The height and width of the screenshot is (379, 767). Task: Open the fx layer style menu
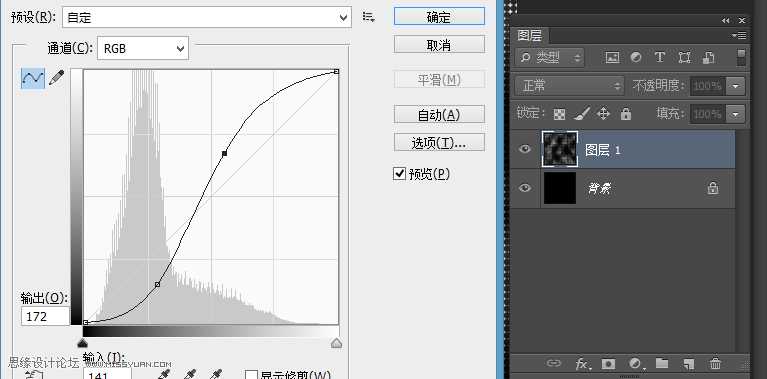582,363
